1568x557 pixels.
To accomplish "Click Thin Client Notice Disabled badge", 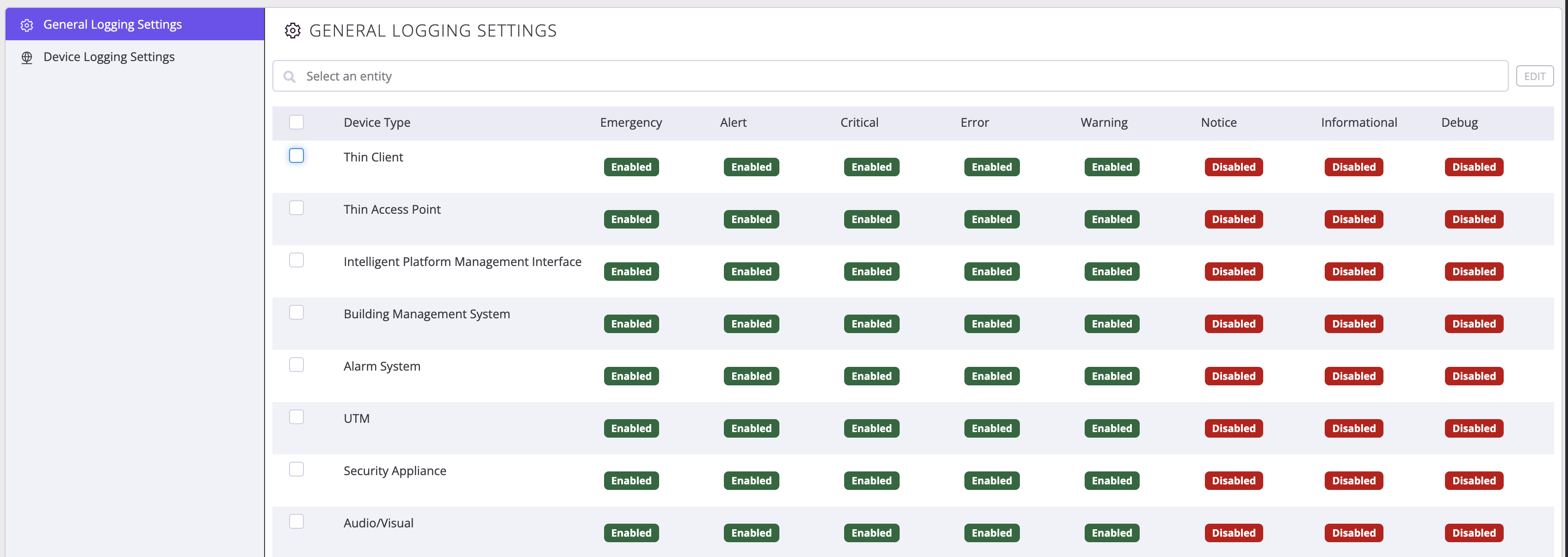I will click(x=1233, y=167).
